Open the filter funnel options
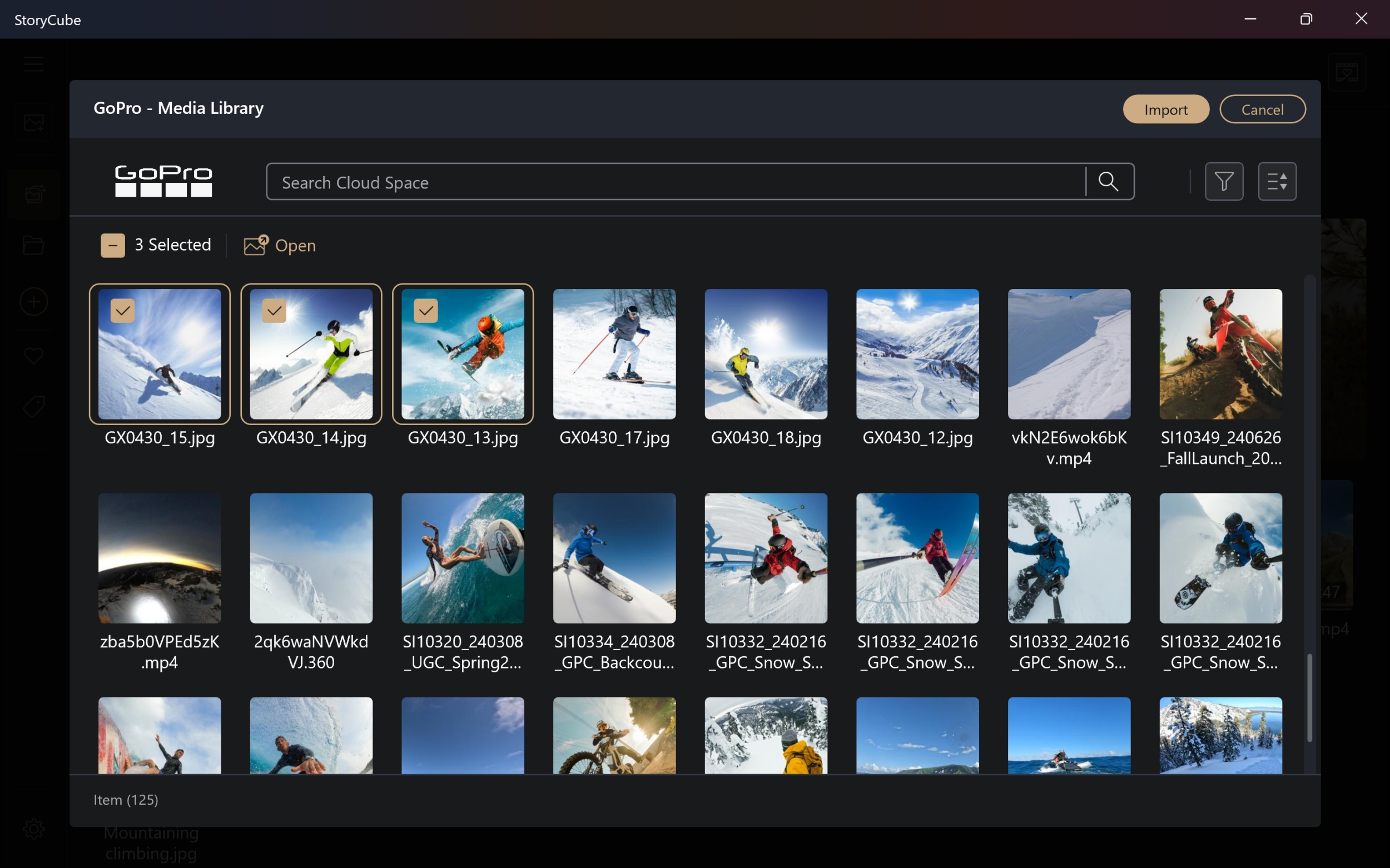 pyautogui.click(x=1223, y=181)
